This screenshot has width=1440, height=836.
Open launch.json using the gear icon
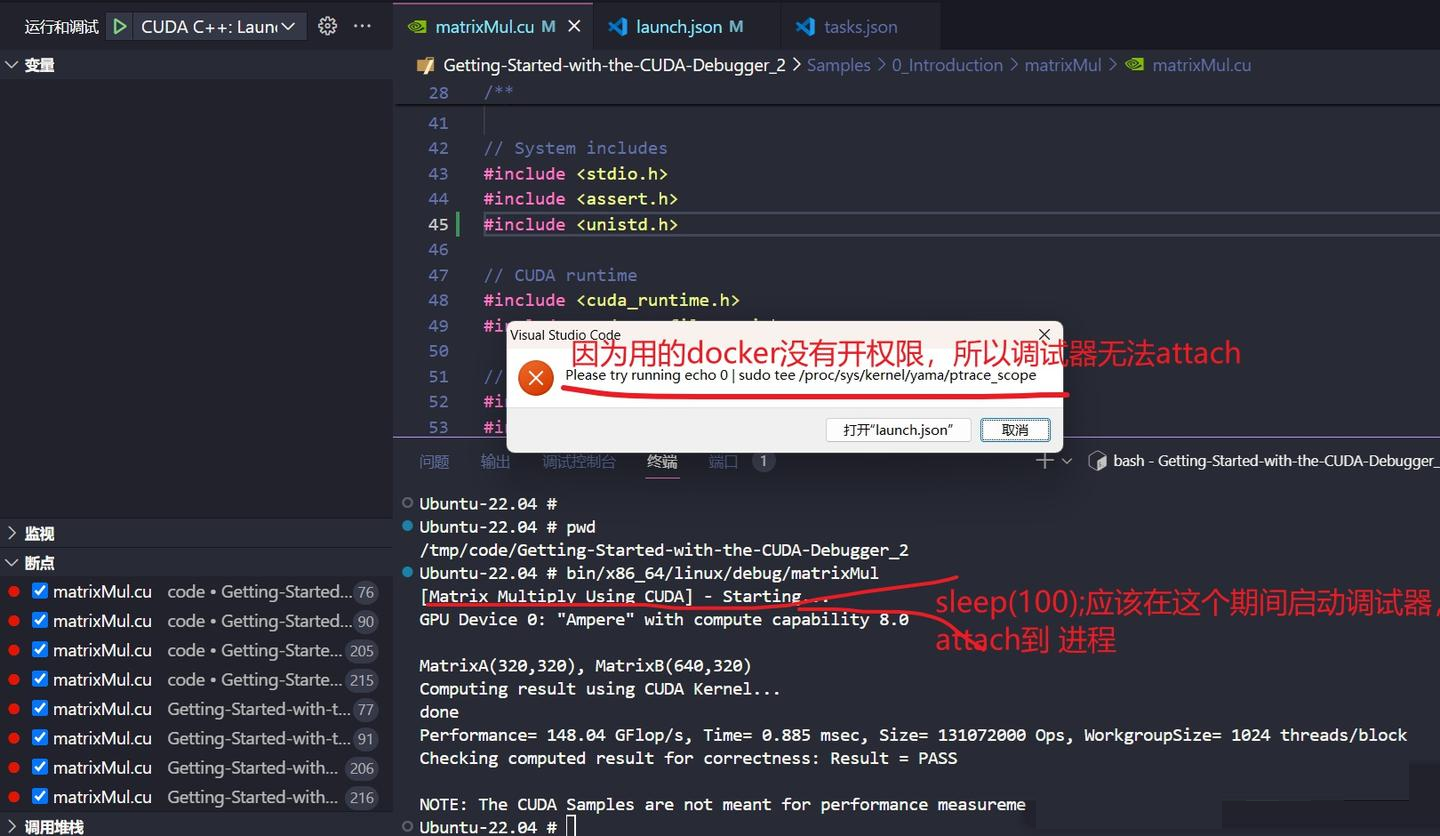327,27
